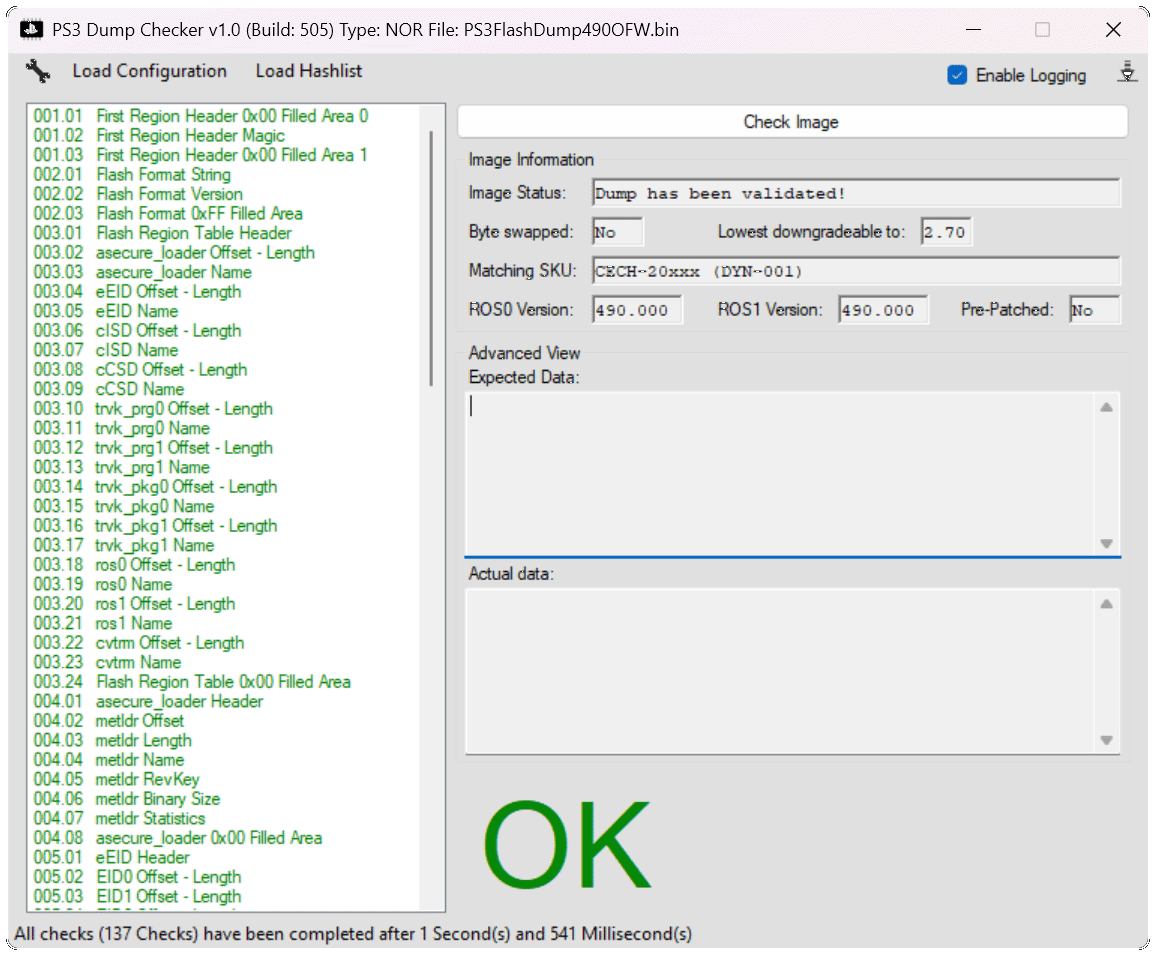Image resolution: width=1159 pixels, height=958 pixels.
Task: Select the 003.18 ros0 Offset - Length entry
Action: pyautogui.click(x=135, y=565)
